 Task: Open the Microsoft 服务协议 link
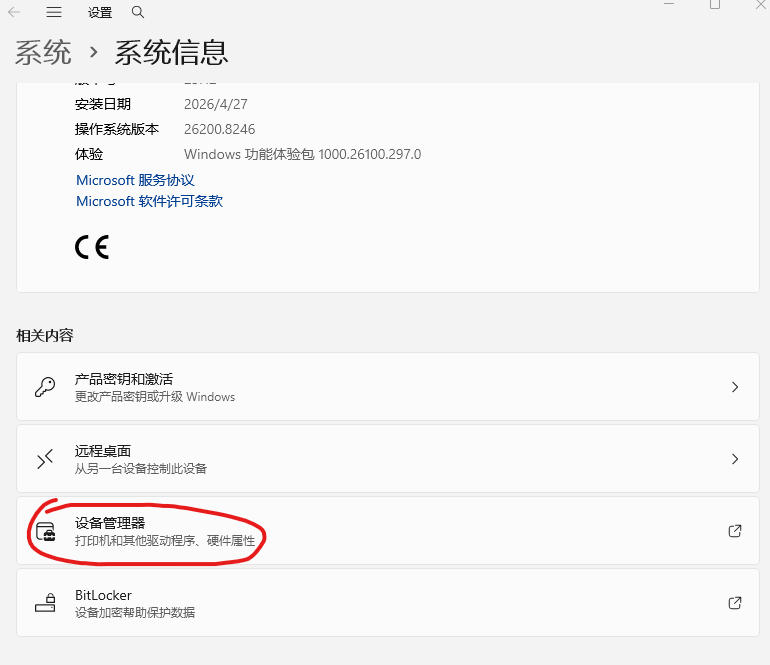[136, 180]
